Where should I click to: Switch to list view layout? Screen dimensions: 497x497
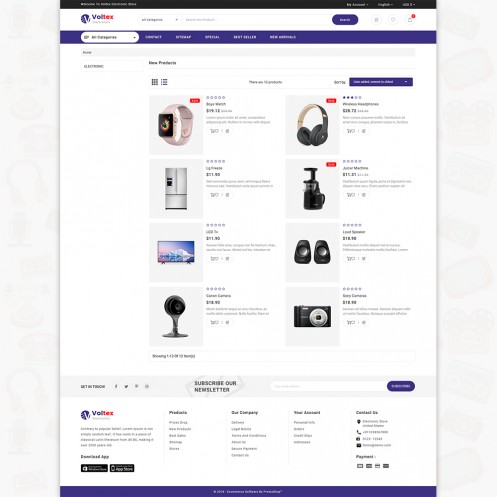pos(164,82)
